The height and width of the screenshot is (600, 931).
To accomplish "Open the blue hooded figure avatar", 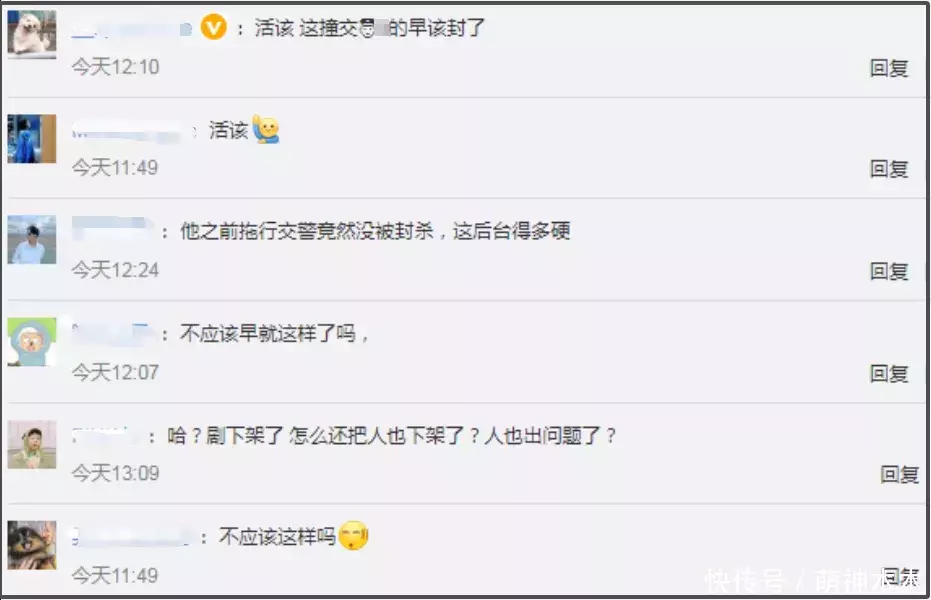I will tap(31, 139).
